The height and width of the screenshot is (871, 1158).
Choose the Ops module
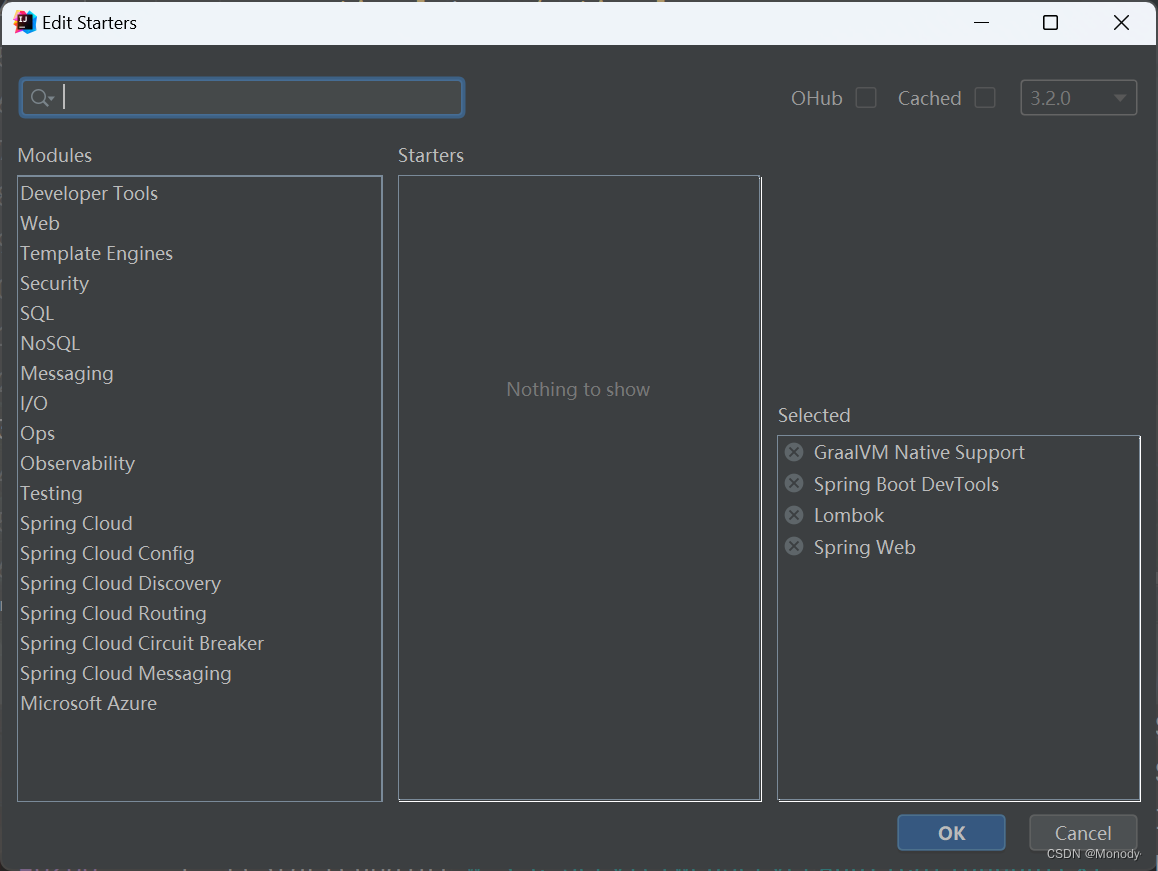pyautogui.click(x=199, y=434)
